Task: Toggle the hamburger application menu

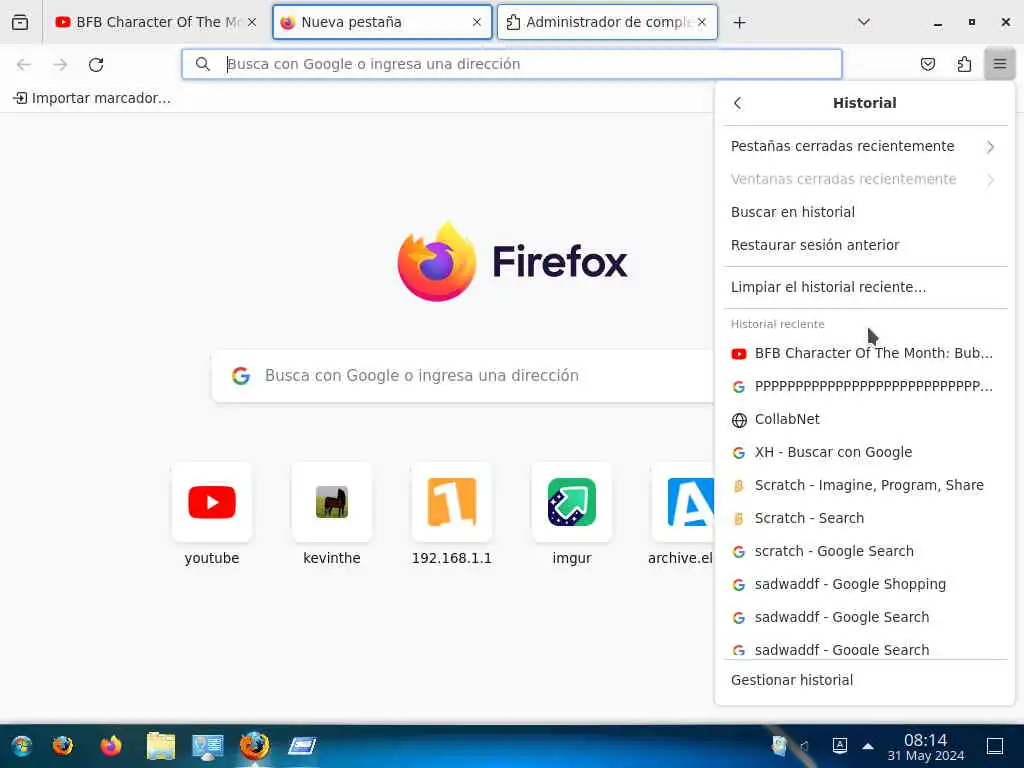Action: (1000, 64)
